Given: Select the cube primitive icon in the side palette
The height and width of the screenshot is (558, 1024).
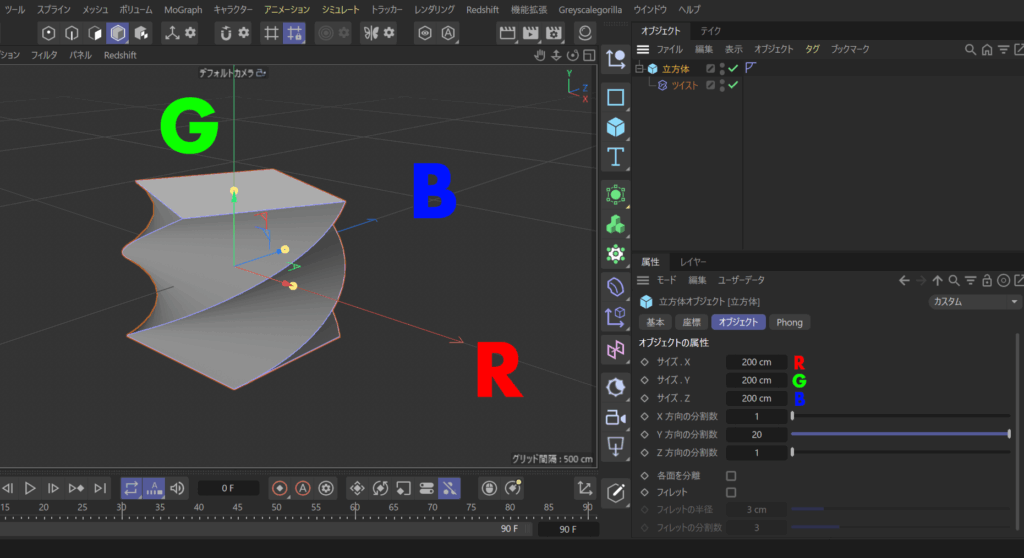Looking at the screenshot, I should pyautogui.click(x=616, y=127).
